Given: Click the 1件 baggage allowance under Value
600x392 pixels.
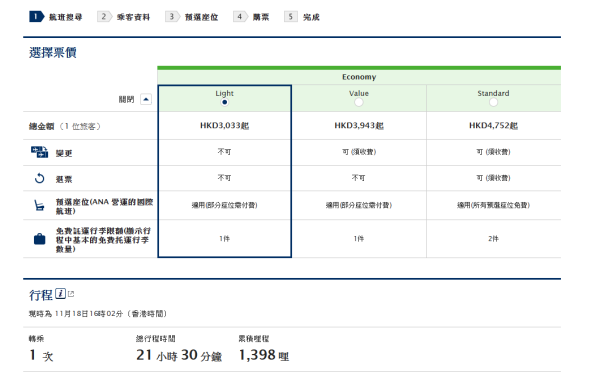Looking at the screenshot, I should pyautogui.click(x=359, y=238).
